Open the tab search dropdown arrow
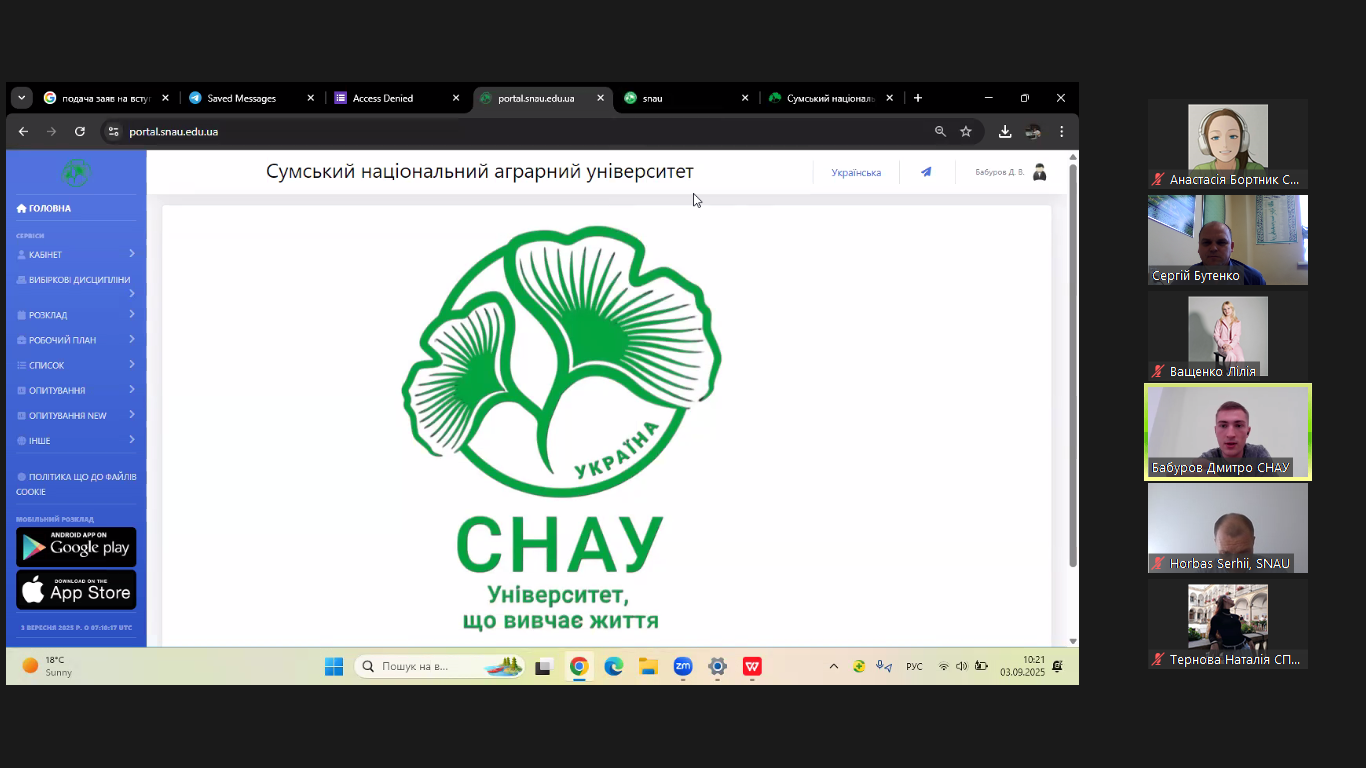This screenshot has width=1366, height=768. (22, 98)
